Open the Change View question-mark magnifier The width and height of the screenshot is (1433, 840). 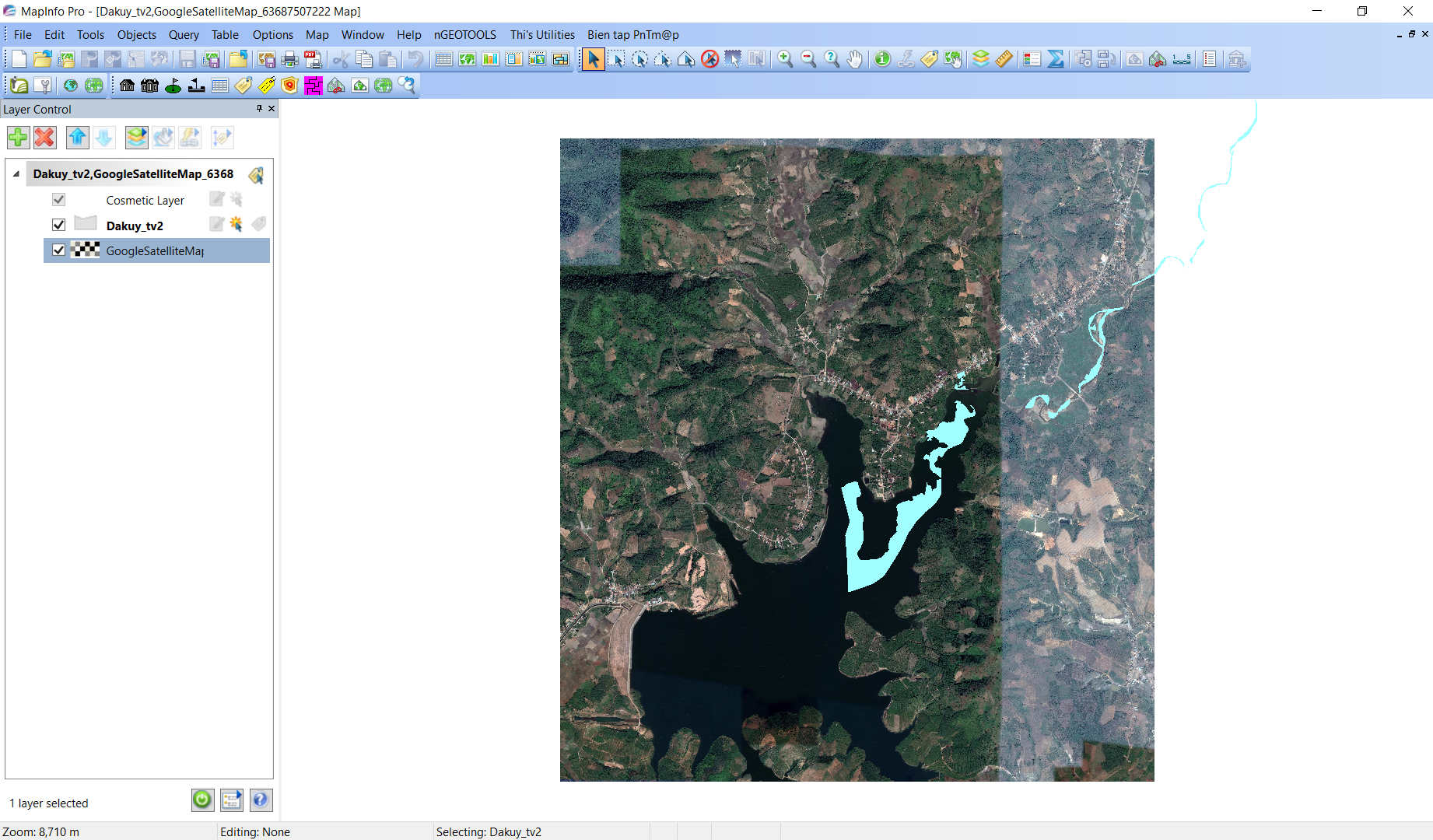(832, 59)
